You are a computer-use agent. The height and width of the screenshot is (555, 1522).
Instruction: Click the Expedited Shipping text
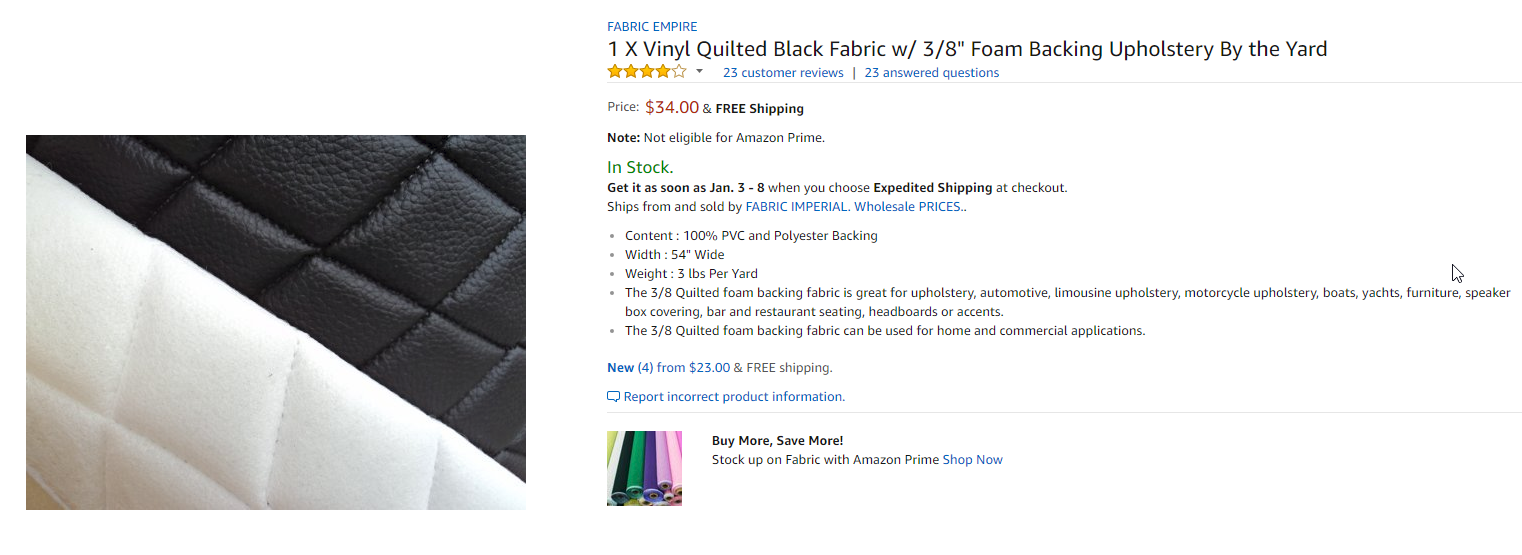[x=932, y=188]
